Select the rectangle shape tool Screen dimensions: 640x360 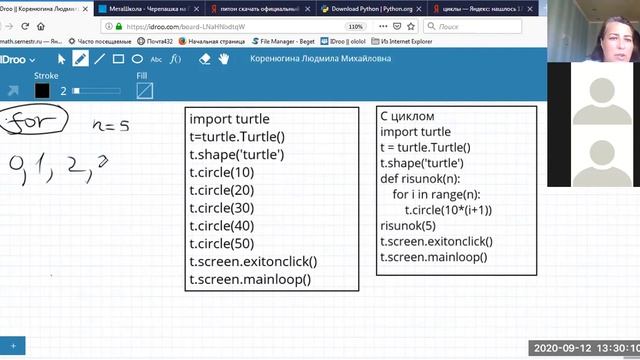point(118,59)
